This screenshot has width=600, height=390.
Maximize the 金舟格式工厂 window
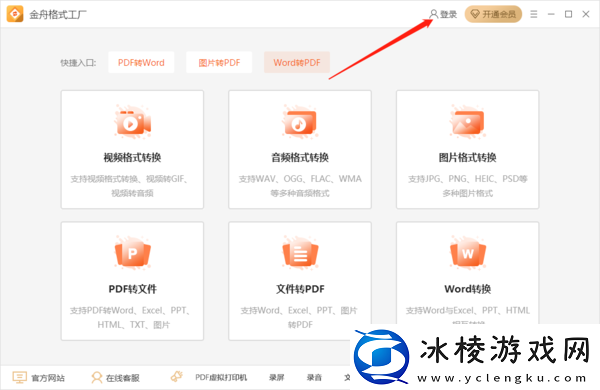tap(569, 14)
